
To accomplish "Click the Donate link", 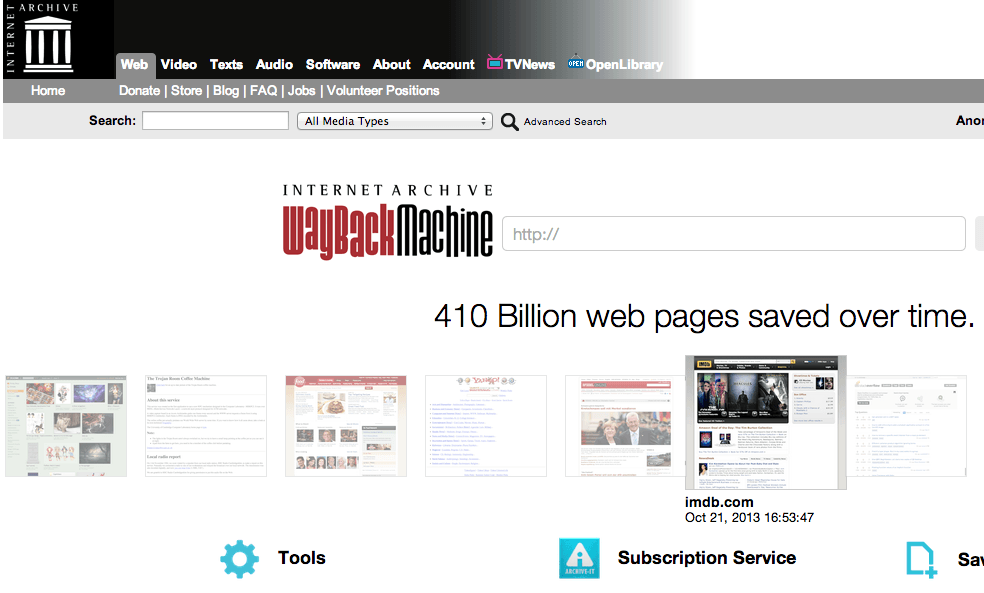I will (139, 90).
